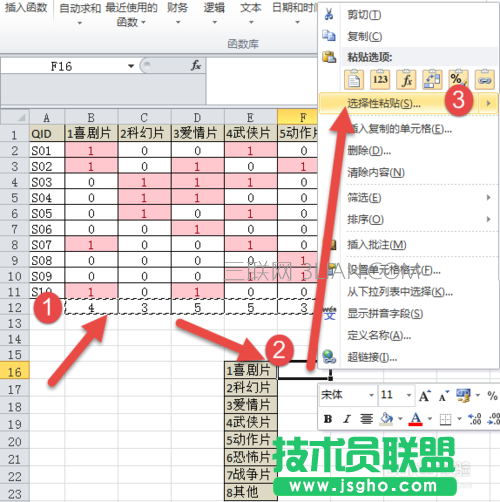Click the Select All corner triangle
500x502 pixels.
coord(21,118)
